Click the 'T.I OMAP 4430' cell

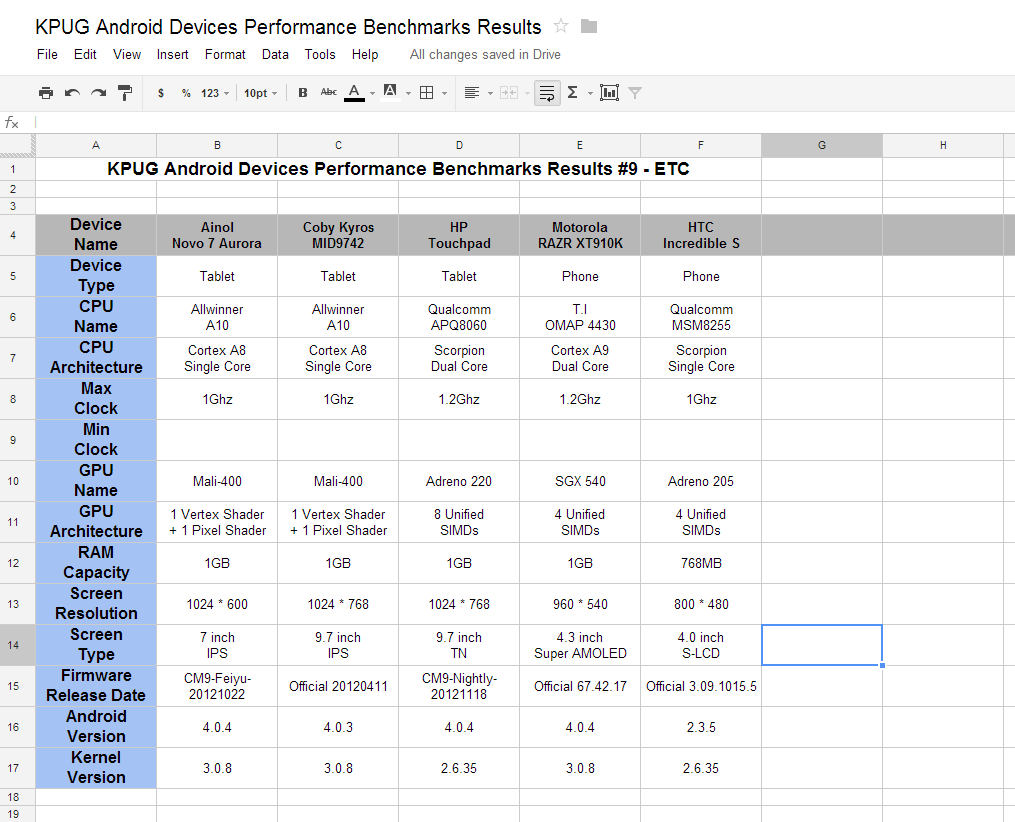click(x=580, y=317)
